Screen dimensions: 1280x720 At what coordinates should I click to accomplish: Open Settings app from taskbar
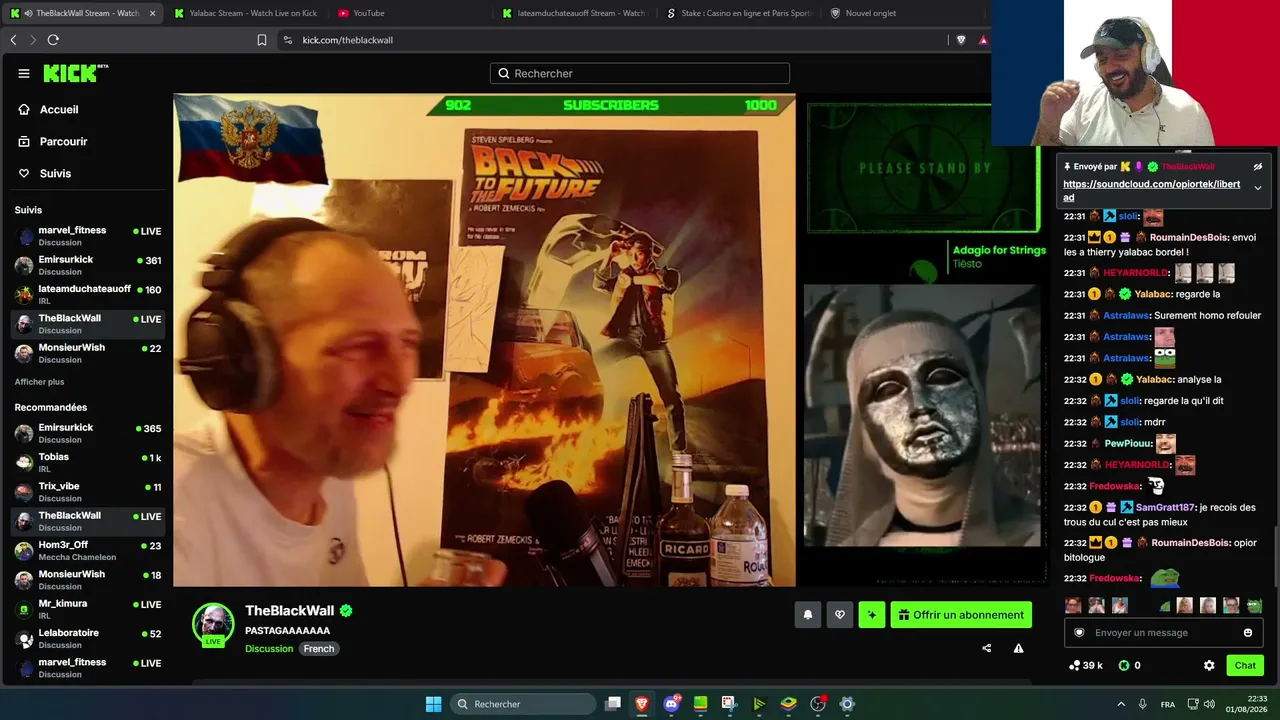[x=847, y=704]
